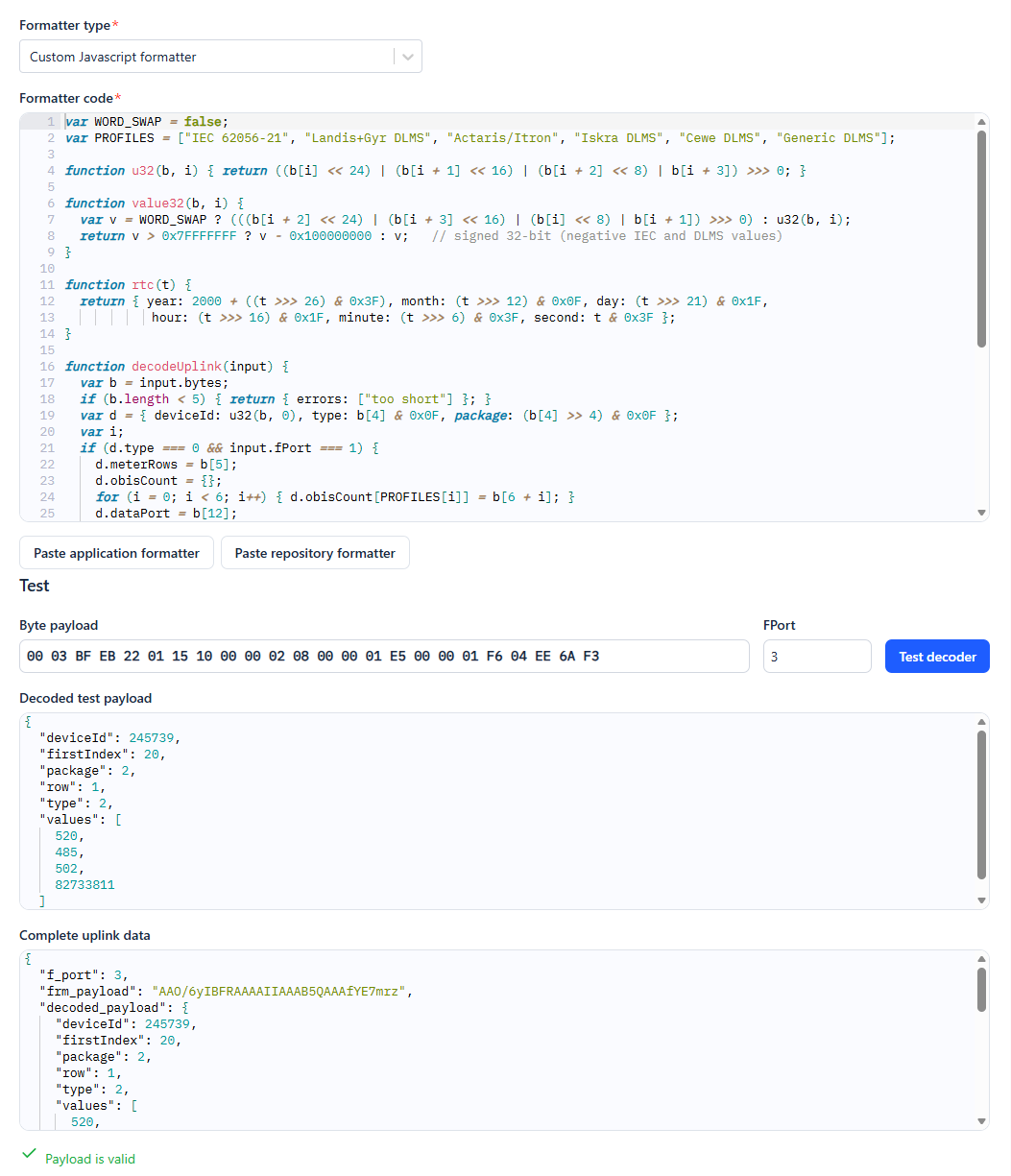Click the function decodeUplink(input) line

coord(178,367)
